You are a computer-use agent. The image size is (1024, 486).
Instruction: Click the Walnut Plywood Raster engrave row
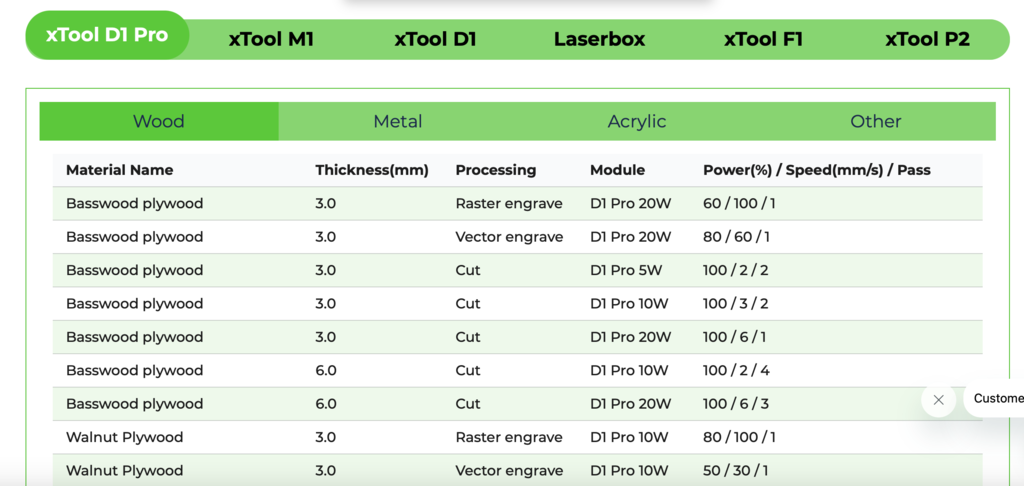517,437
